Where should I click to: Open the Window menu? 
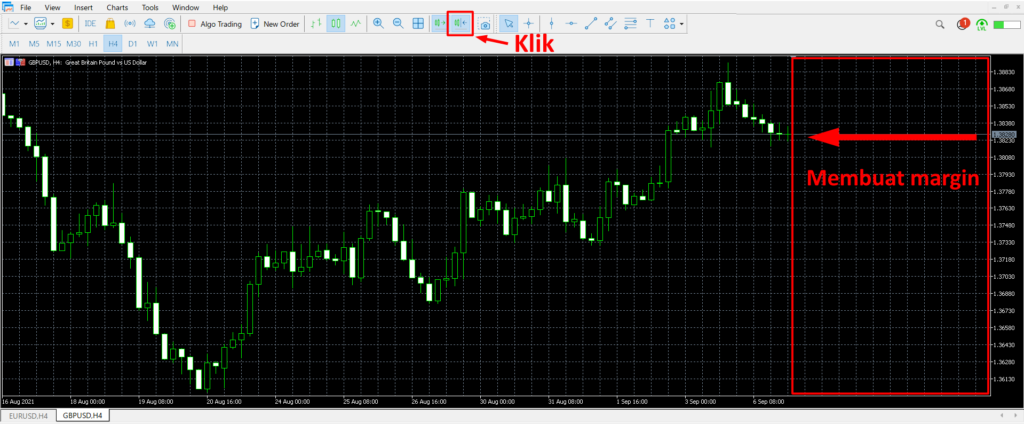click(x=186, y=8)
